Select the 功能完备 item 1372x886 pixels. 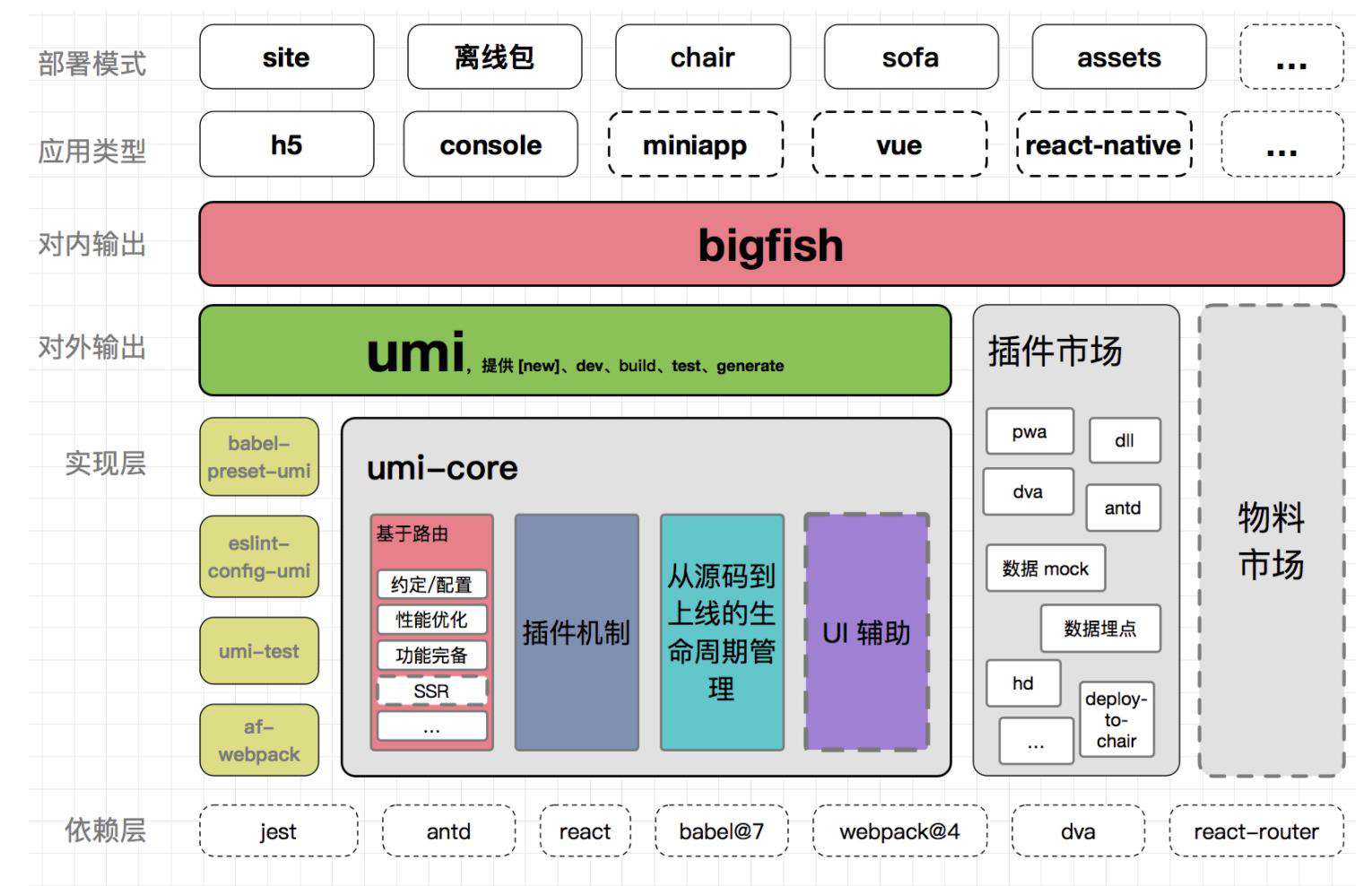click(432, 656)
